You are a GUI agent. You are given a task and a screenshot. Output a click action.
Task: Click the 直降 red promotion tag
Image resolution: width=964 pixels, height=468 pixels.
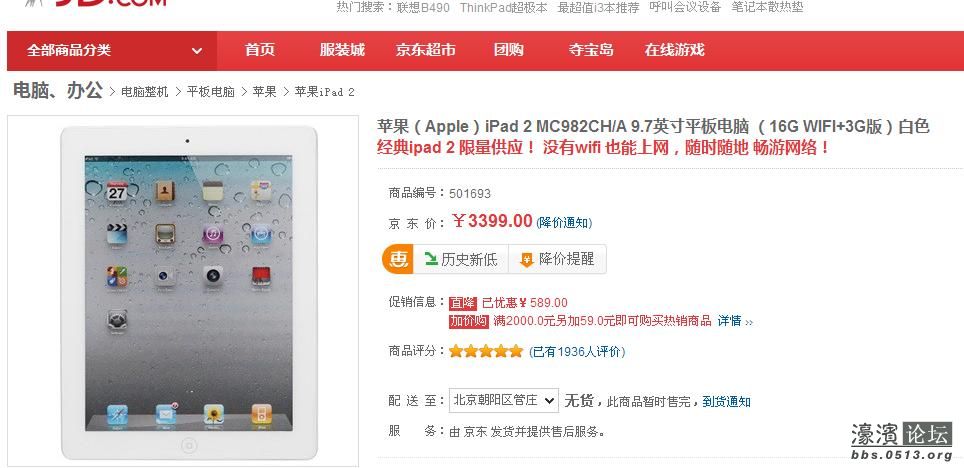pyautogui.click(x=463, y=303)
